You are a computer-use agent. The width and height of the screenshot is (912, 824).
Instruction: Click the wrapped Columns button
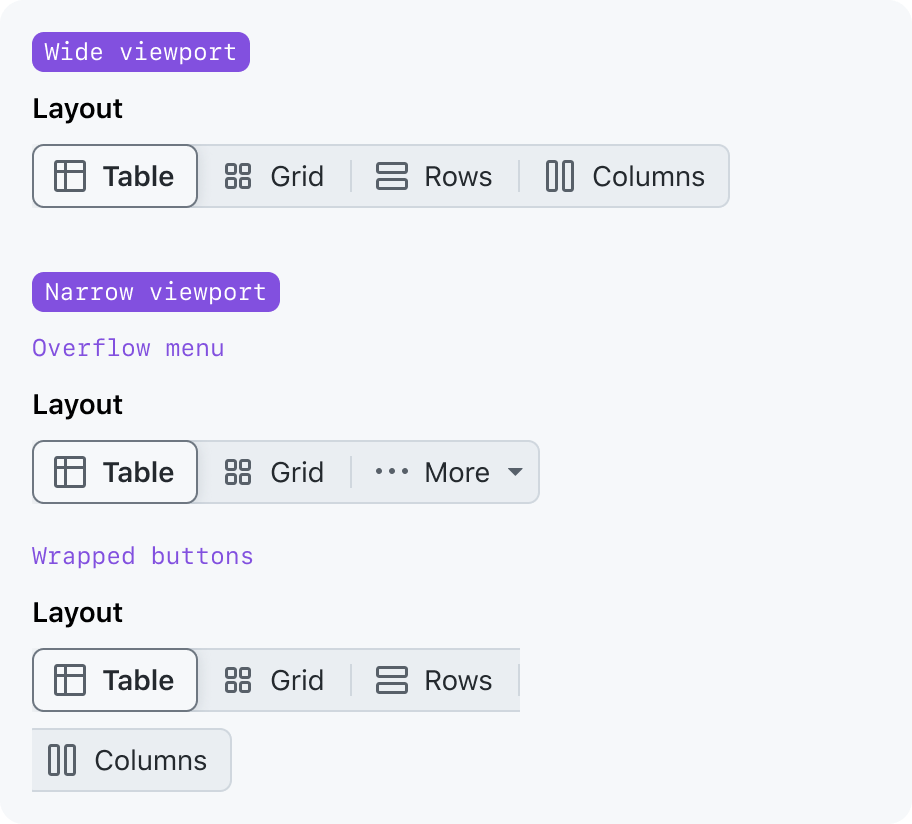coord(131,760)
